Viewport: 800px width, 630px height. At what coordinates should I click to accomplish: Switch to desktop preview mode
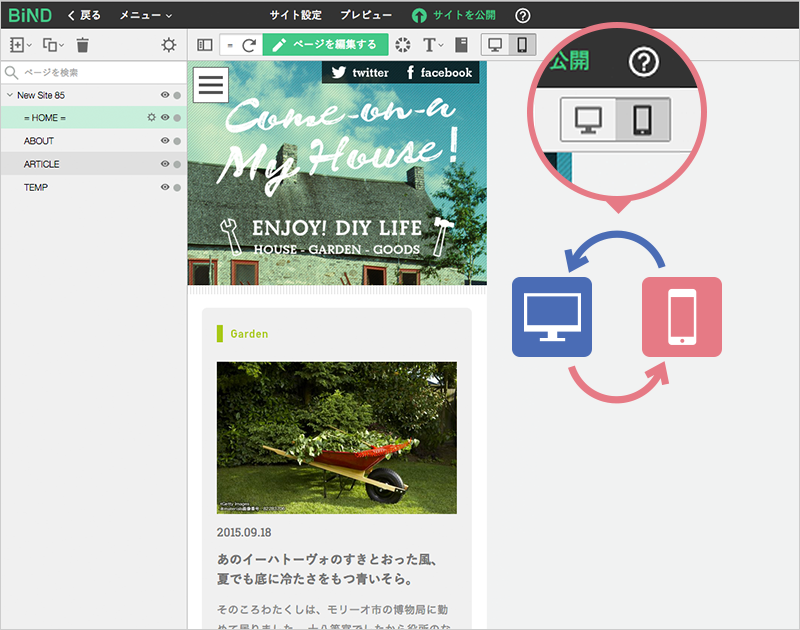click(x=495, y=45)
